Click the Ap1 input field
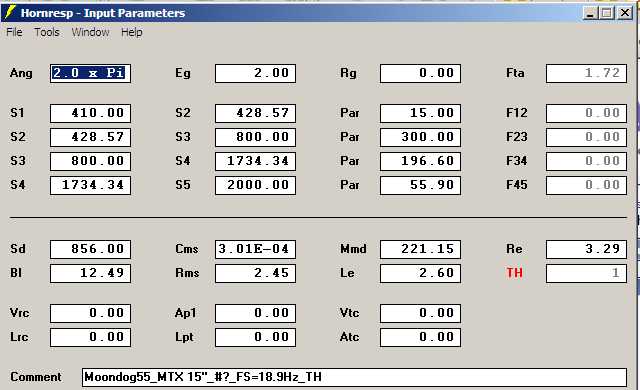Image resolution: width=640 pixels, height=390 pixels. point(255,313)
